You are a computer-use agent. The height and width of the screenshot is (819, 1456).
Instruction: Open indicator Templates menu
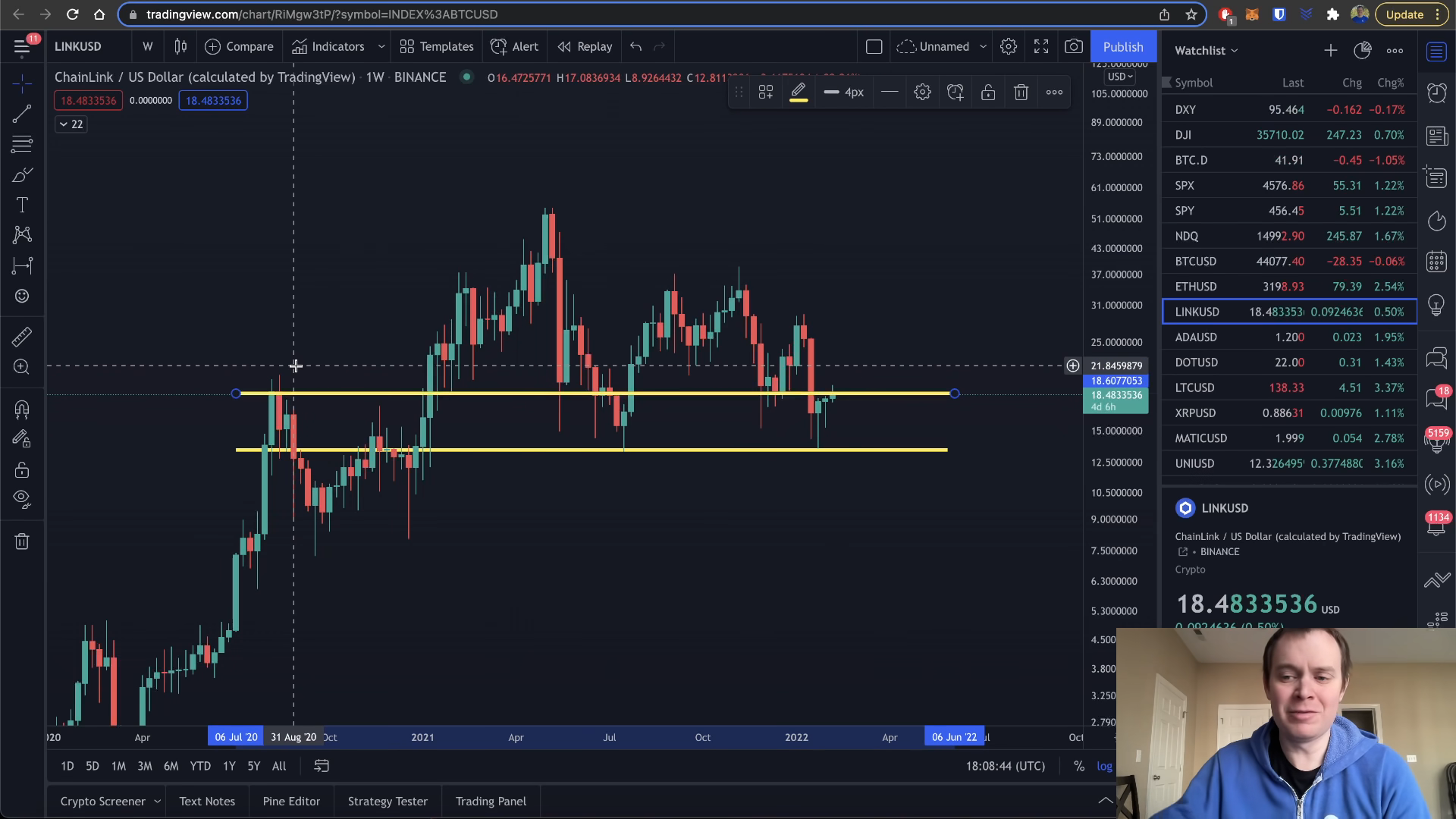point(437,46)
